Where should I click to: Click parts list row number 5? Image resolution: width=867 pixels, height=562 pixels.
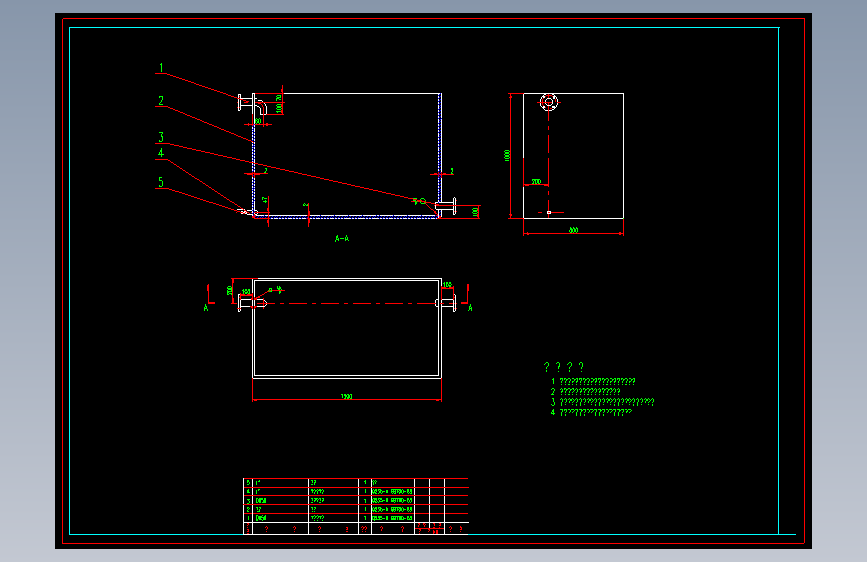pos(356,482)
